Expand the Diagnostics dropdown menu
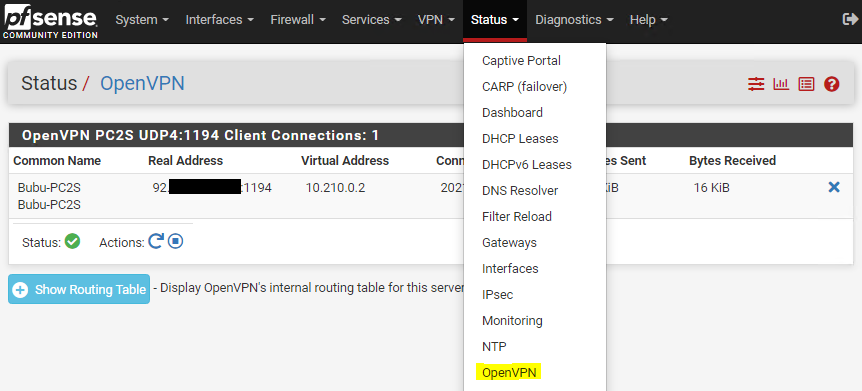Image resolution: width=862 pixels, height=391 pixels. pyautogui.click(x=574, y=20)
